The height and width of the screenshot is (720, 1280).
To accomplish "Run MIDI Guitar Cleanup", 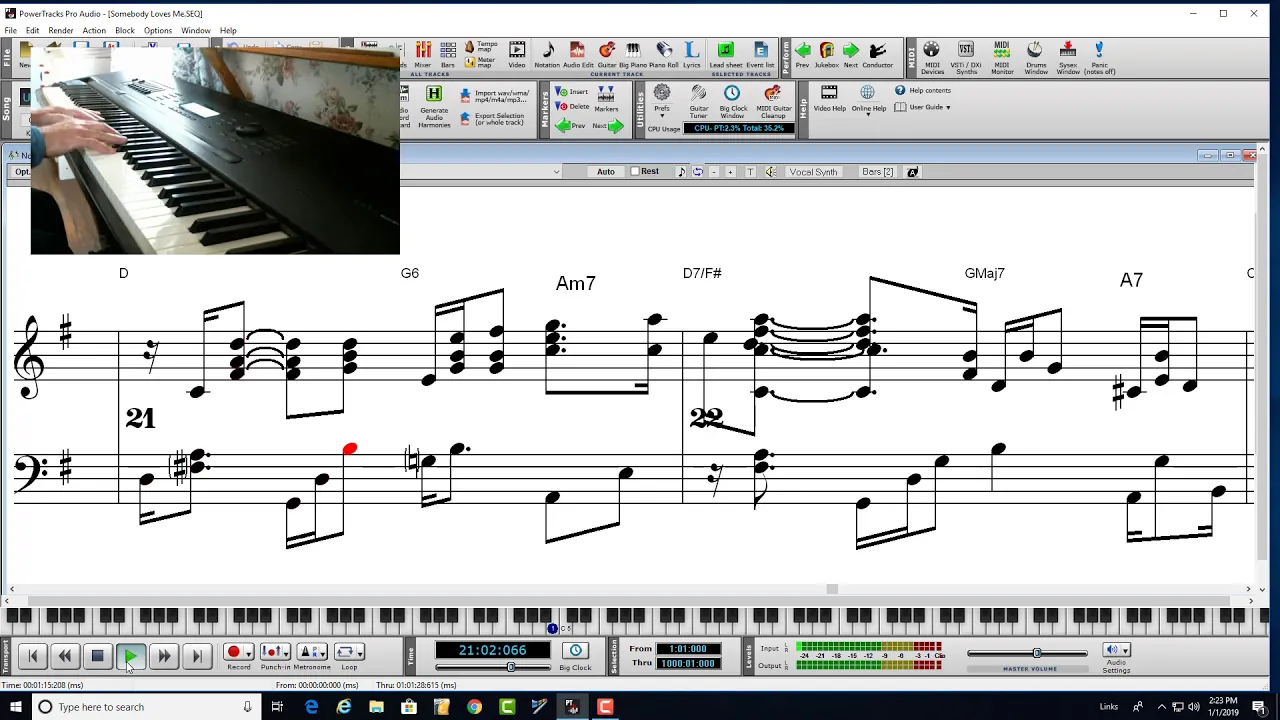I will pos(773,102).
